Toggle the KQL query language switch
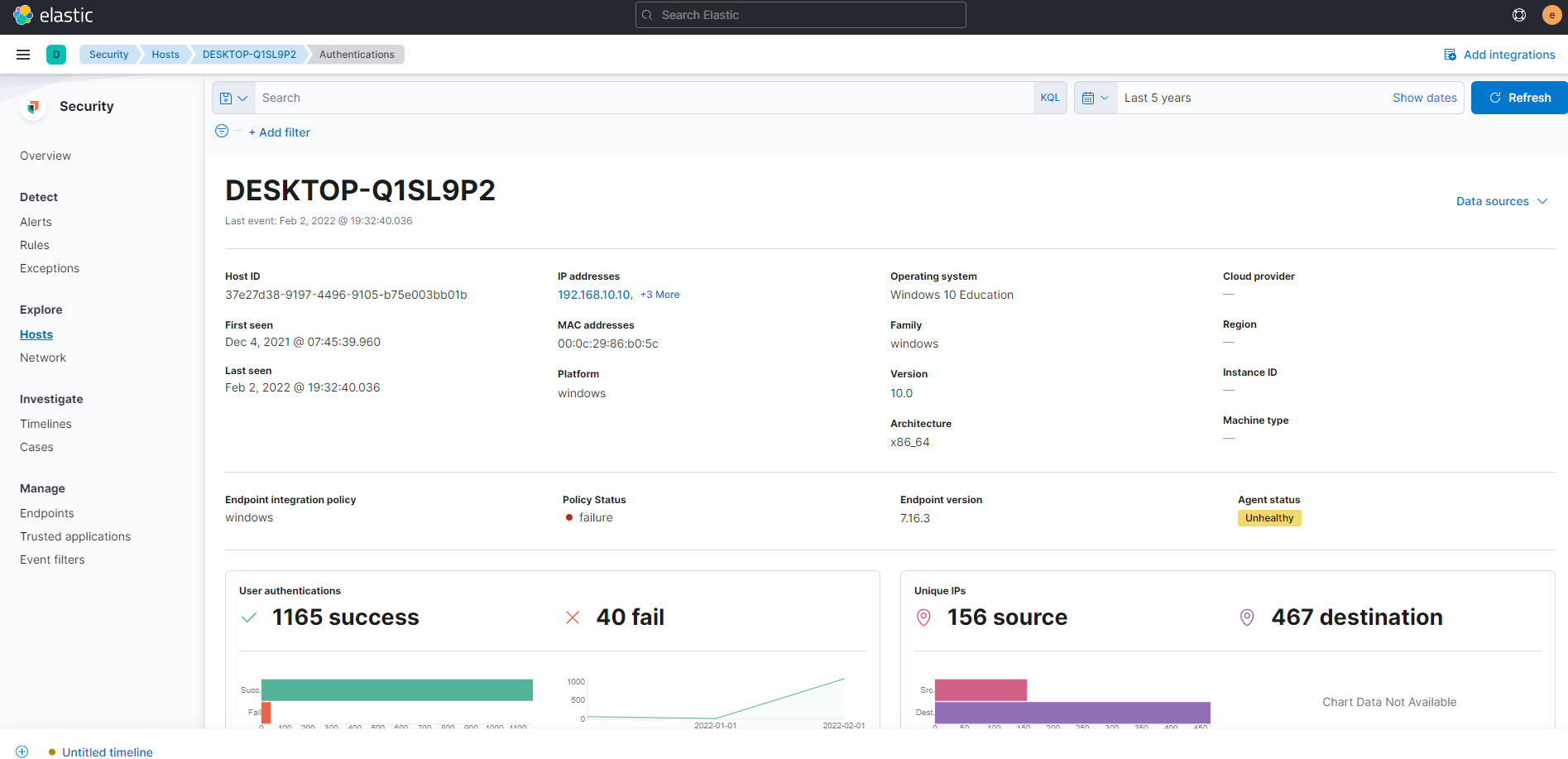 coord(1049,98)
